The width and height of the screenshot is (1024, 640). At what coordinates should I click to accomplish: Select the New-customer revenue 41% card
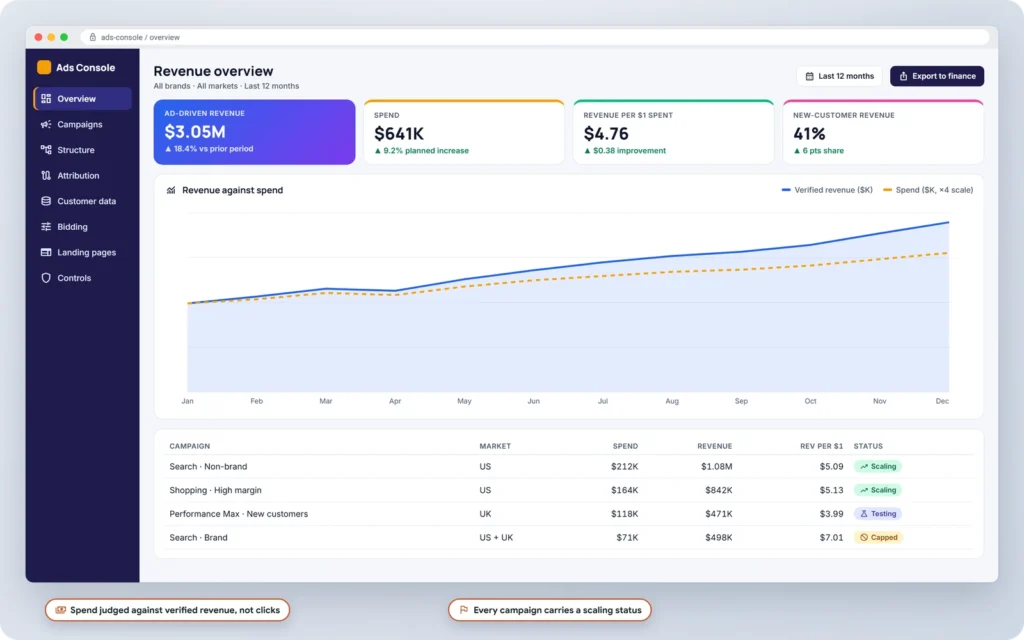[883, 132]
